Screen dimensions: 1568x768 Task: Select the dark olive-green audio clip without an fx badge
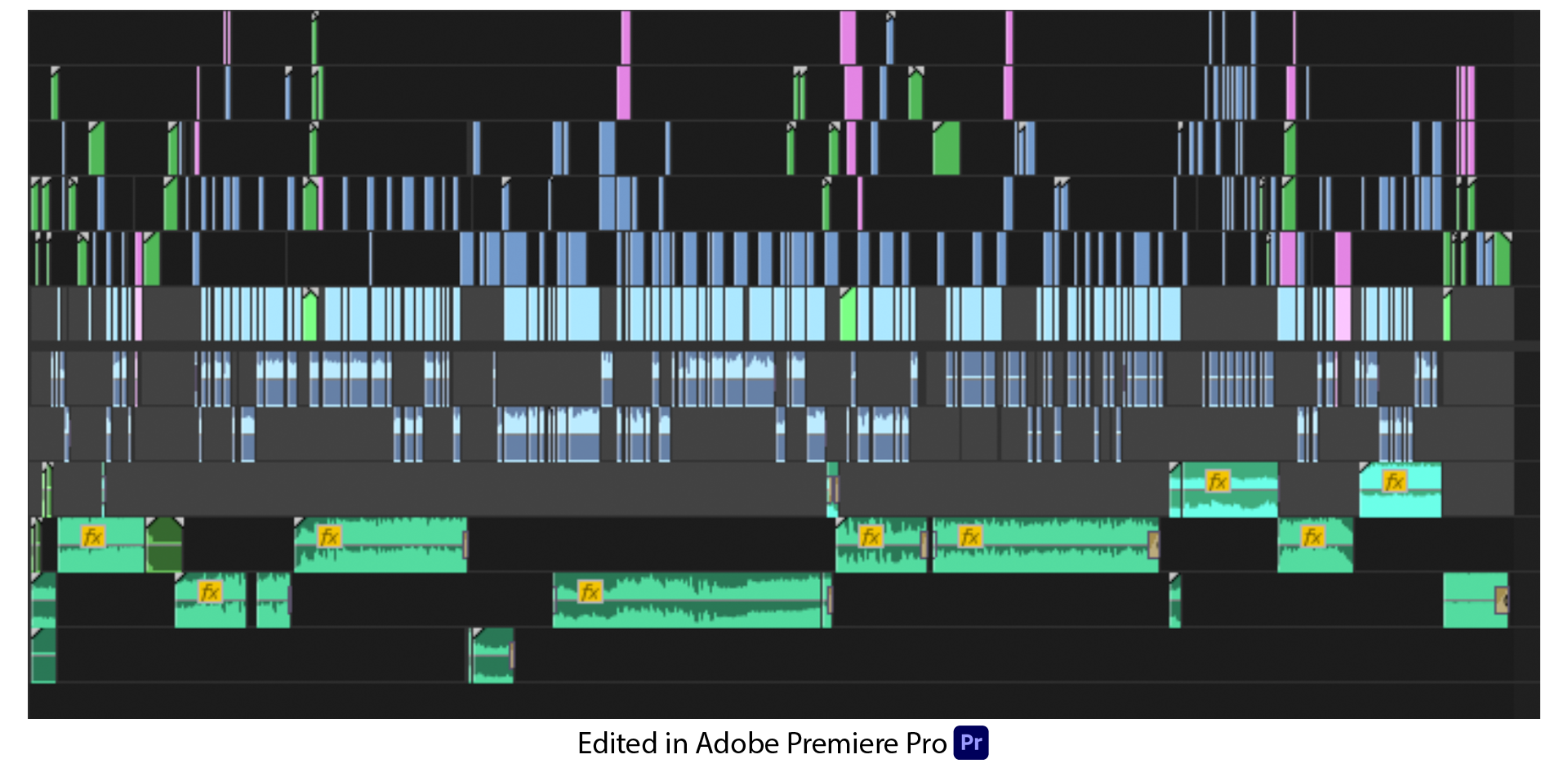[x=164, y=544]
